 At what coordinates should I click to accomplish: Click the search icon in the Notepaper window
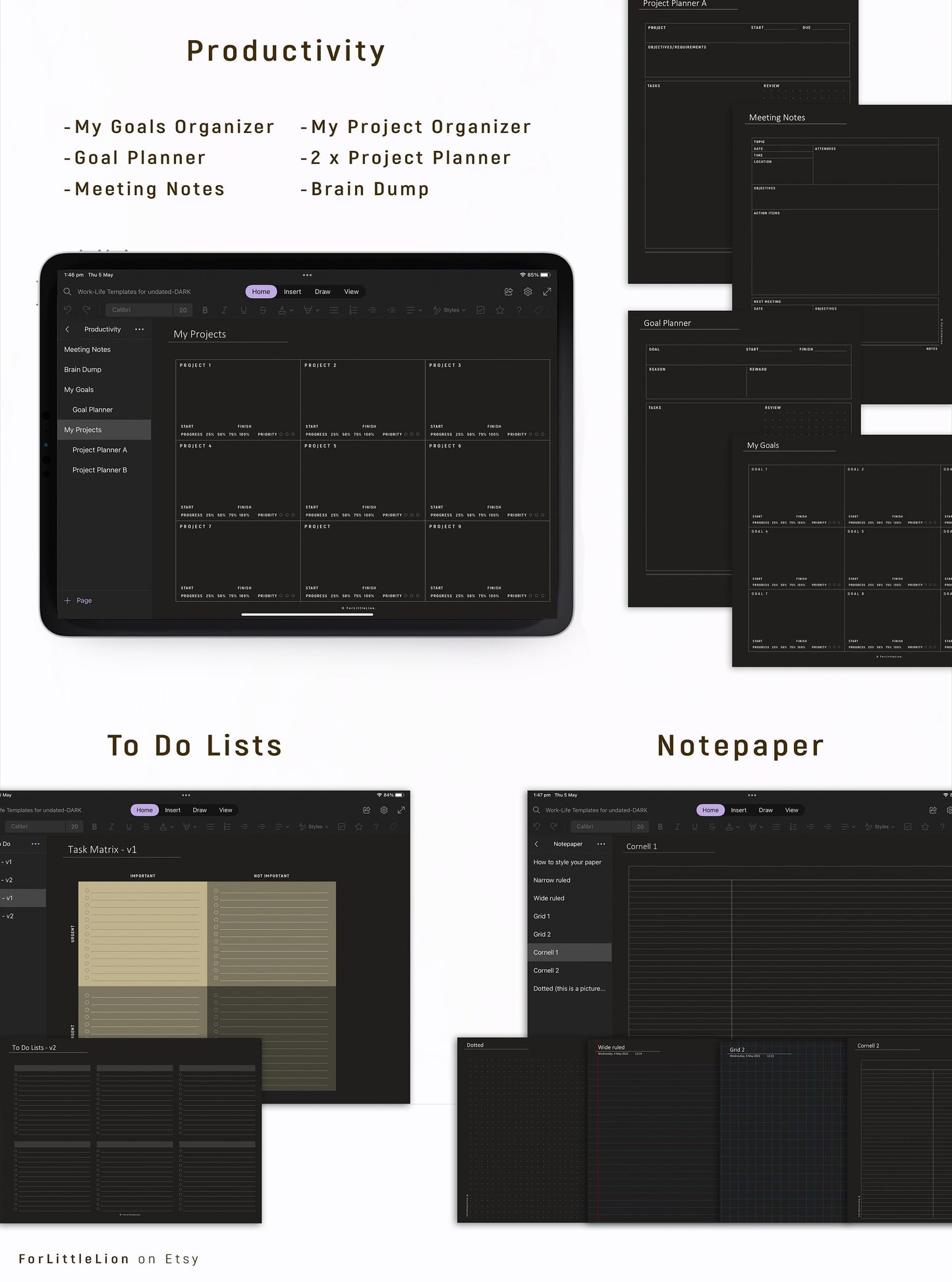point(536,810)
